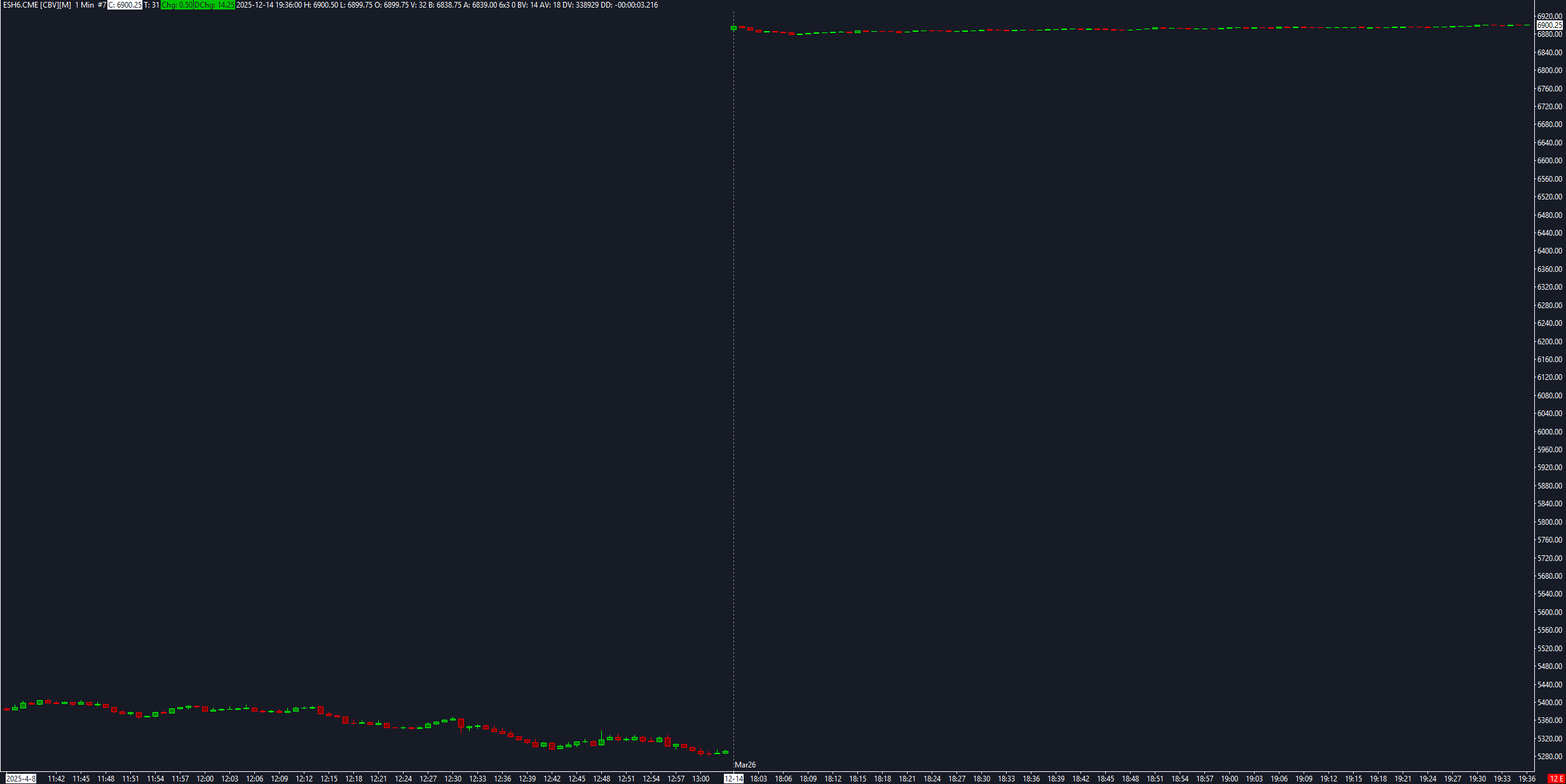1566x784 pixels.
Task: Click the 12:30 time label on axis
Action: pyautogui.click(x=453, y=778)
